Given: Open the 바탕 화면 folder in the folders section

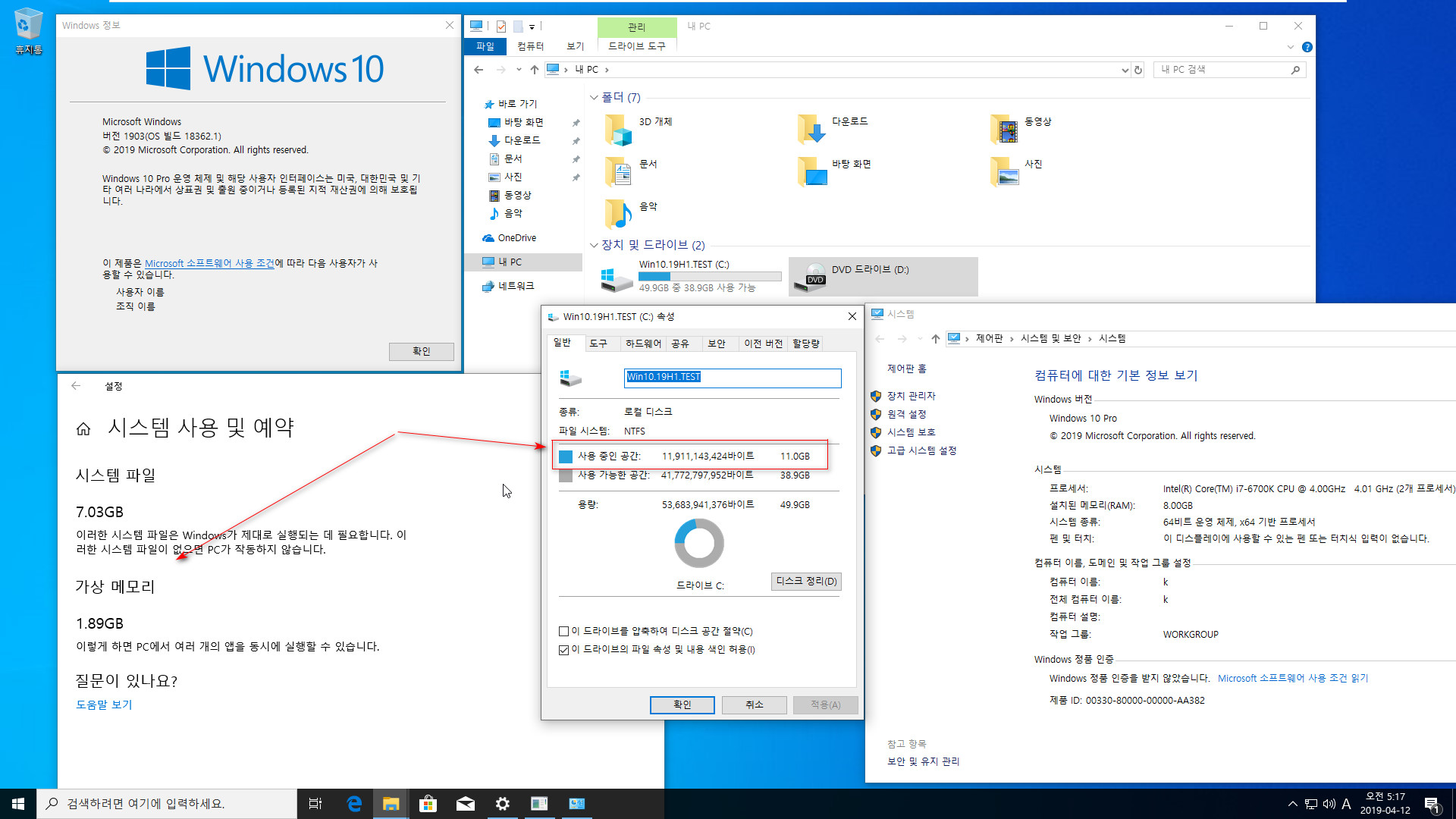Looking at the screenshot, I should [811, 171].
